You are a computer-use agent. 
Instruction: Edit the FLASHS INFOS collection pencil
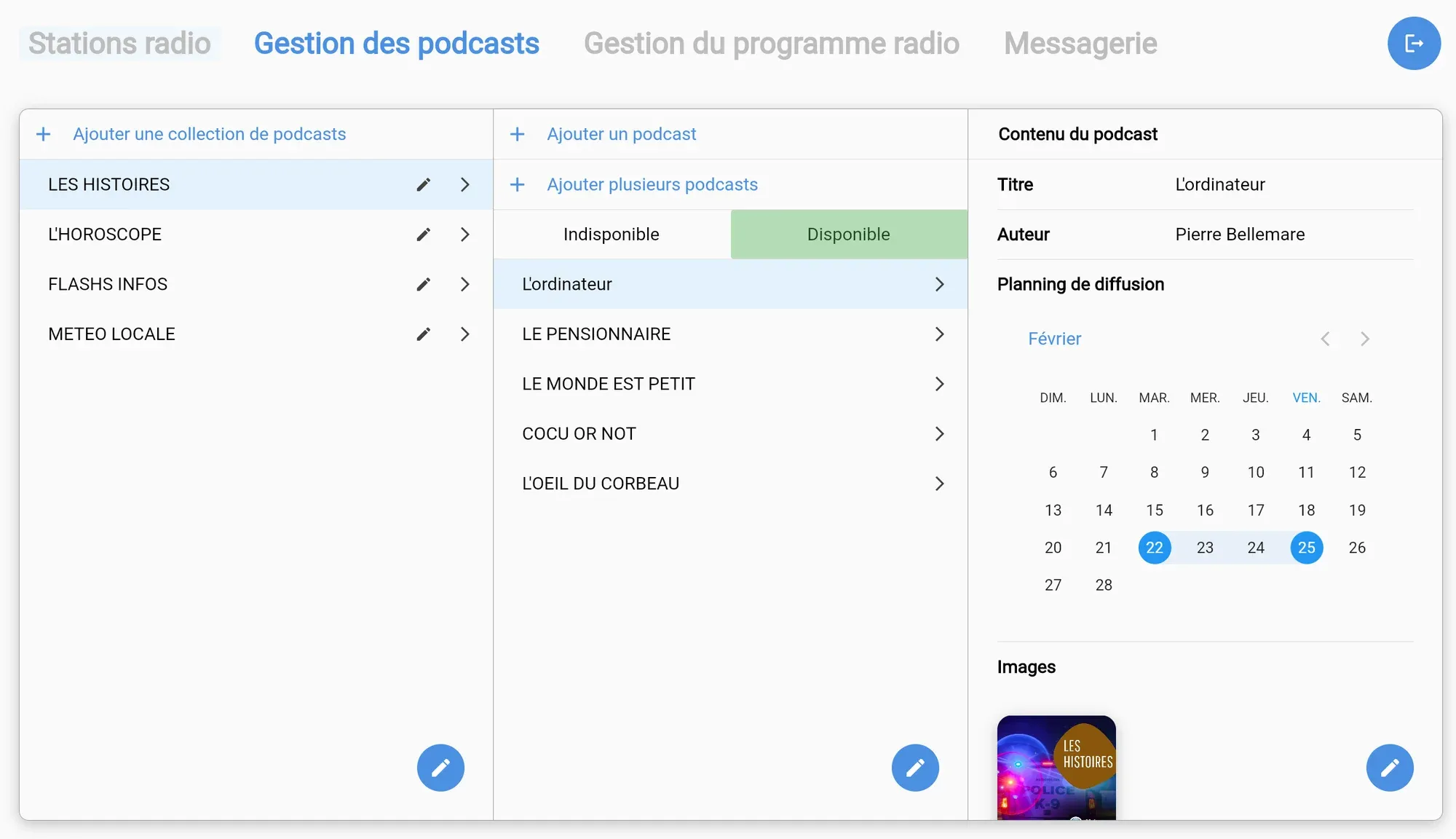(423, 285)
